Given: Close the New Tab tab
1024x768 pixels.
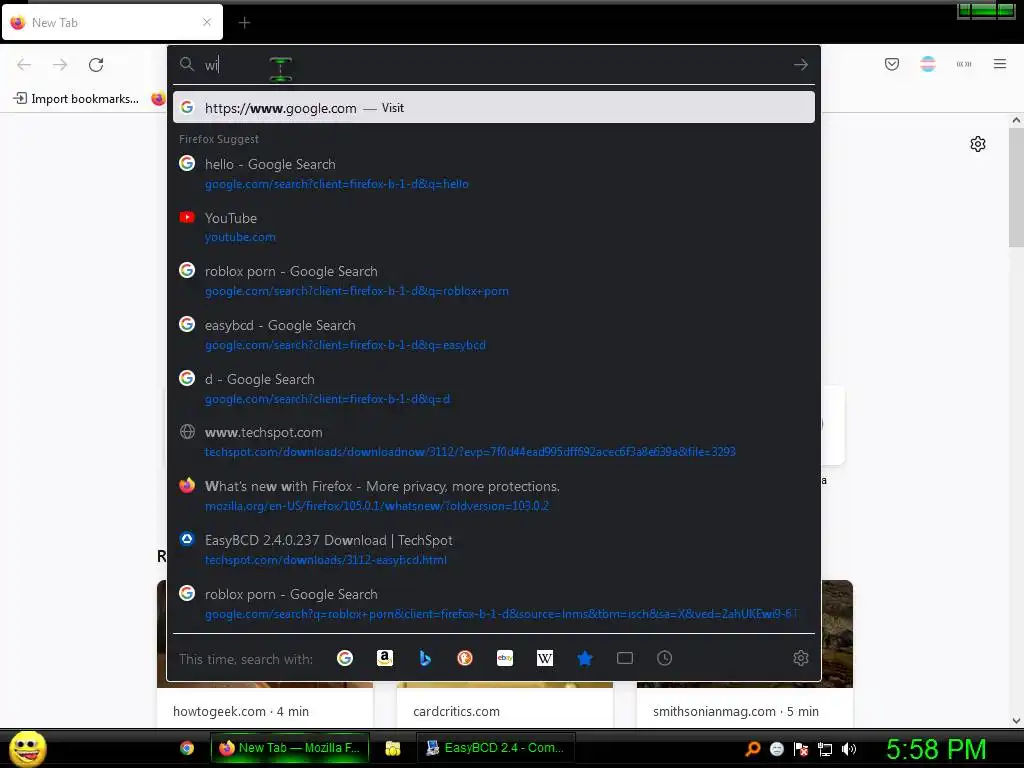Looking at the screenshot, I should [x=207, y=22].
